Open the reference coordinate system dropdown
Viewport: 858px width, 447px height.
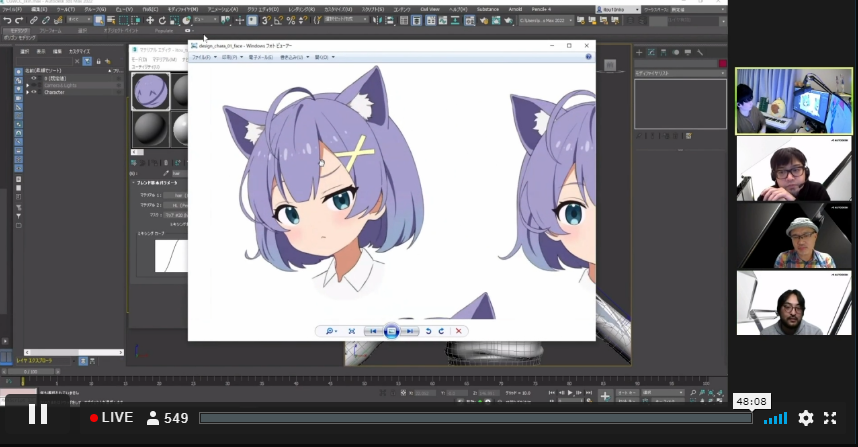tap(206, 20)
